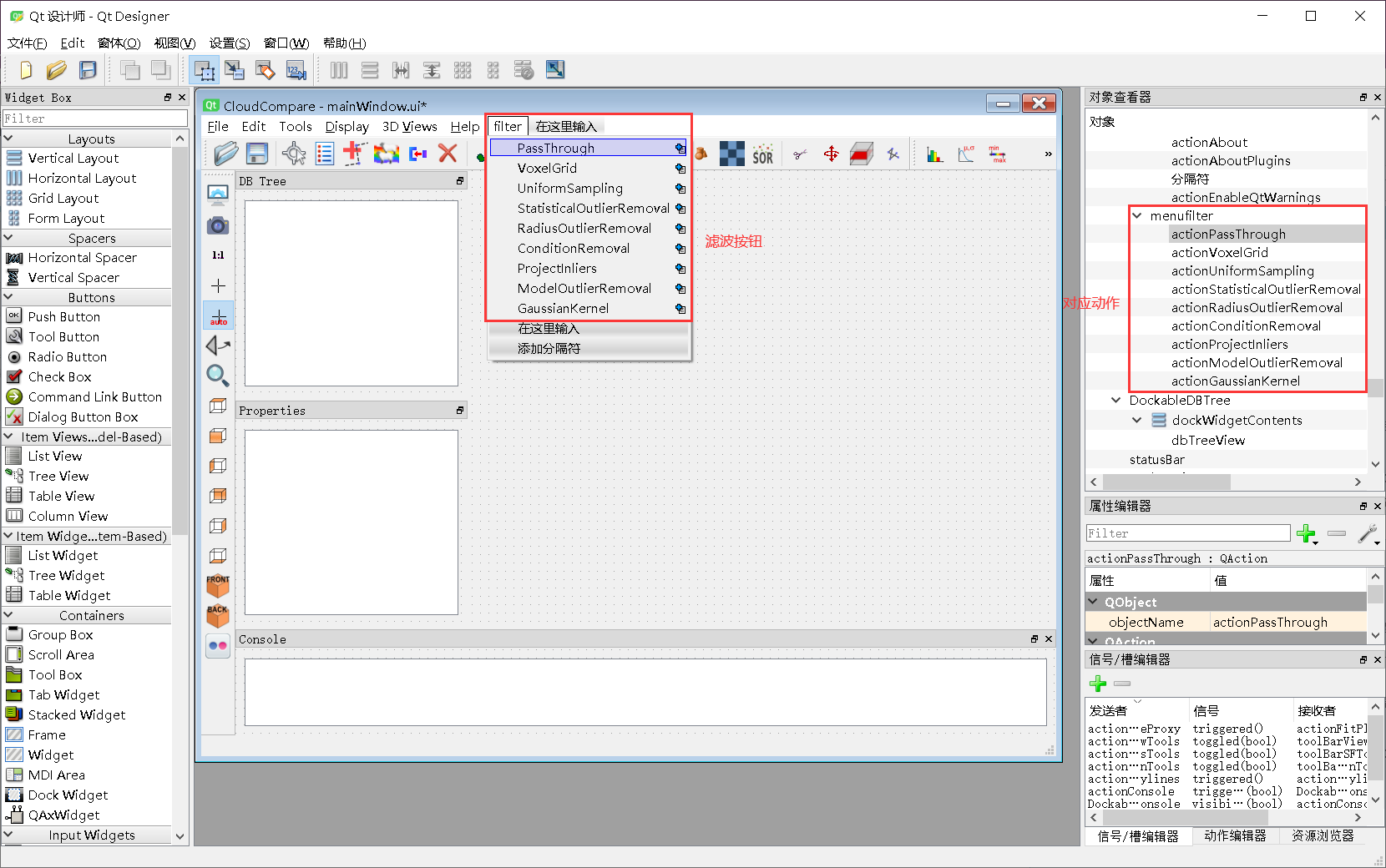
Task: Collapse the Buttons category in Widget Box
Action: 9,298
